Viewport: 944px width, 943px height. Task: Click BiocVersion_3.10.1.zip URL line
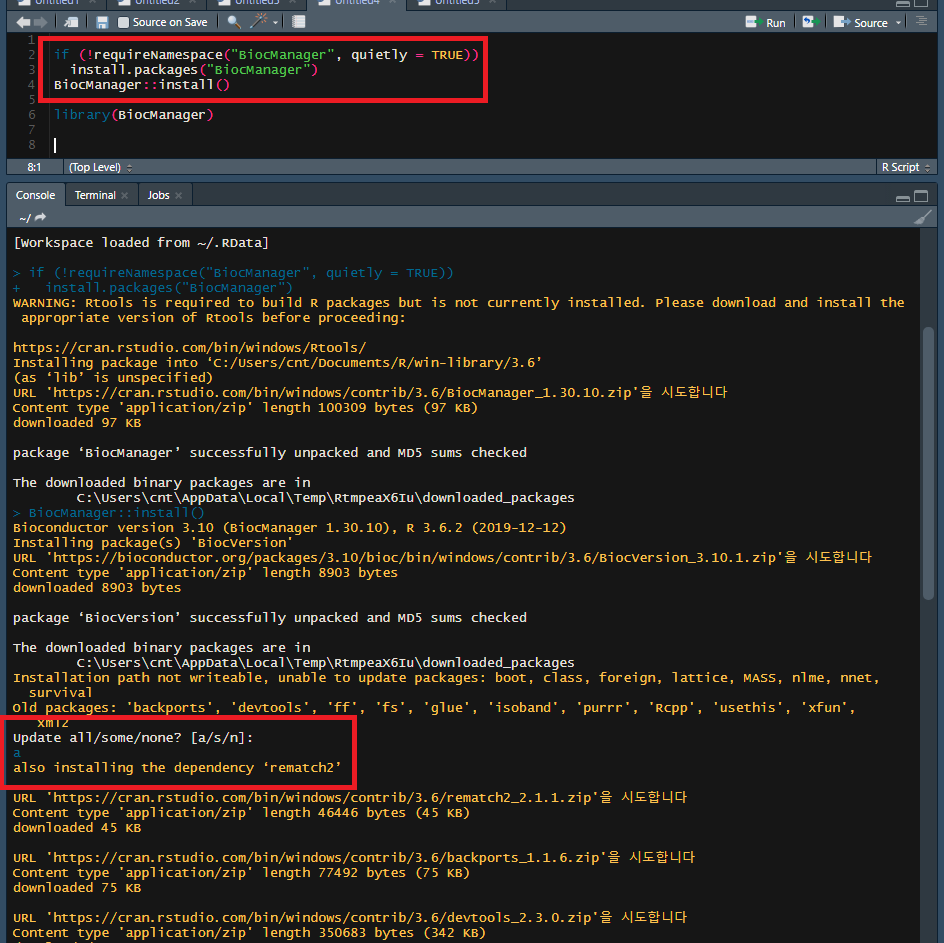442,558
